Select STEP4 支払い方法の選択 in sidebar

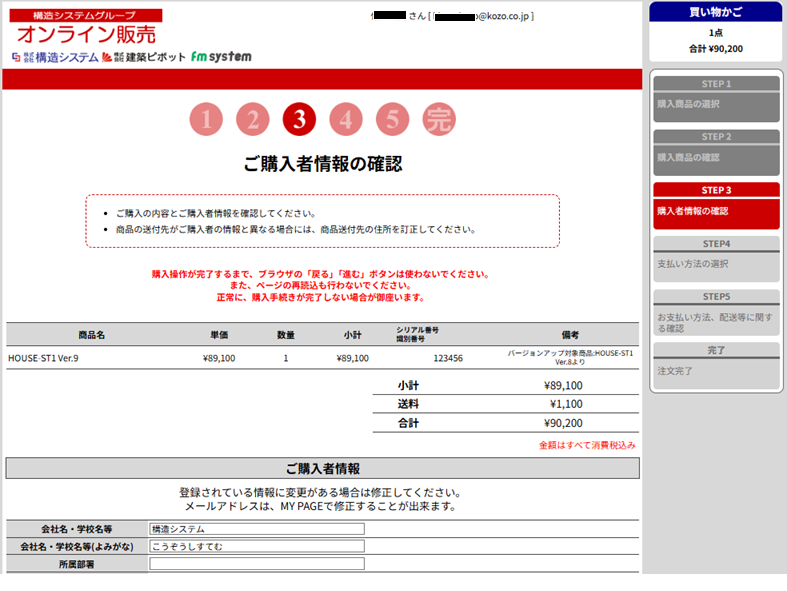[715, 259]
